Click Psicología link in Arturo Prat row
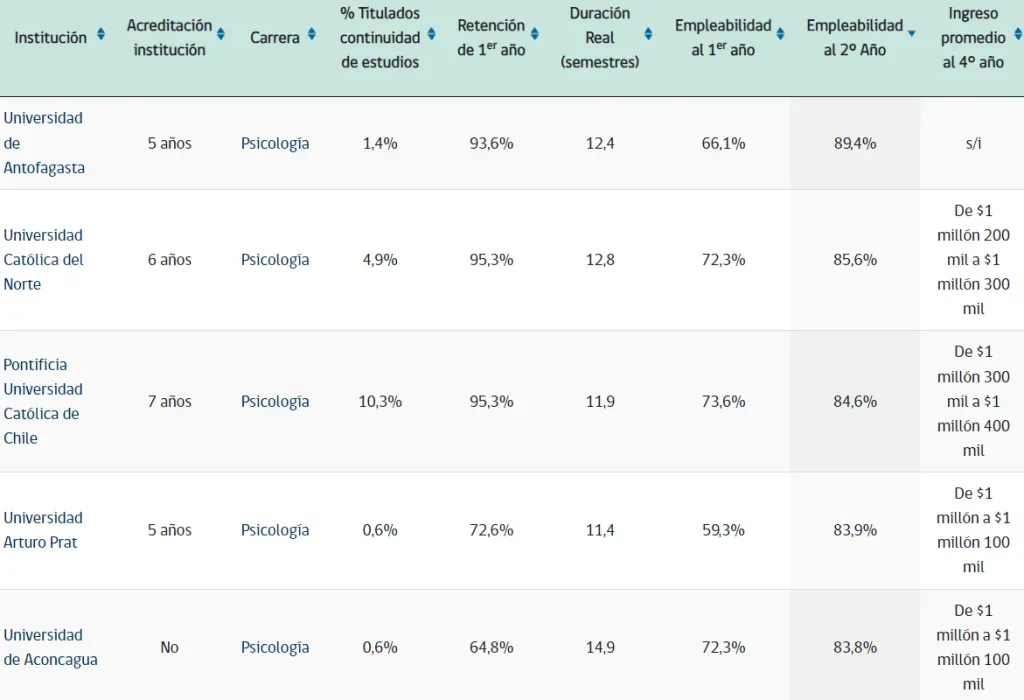 coord(275,530)
